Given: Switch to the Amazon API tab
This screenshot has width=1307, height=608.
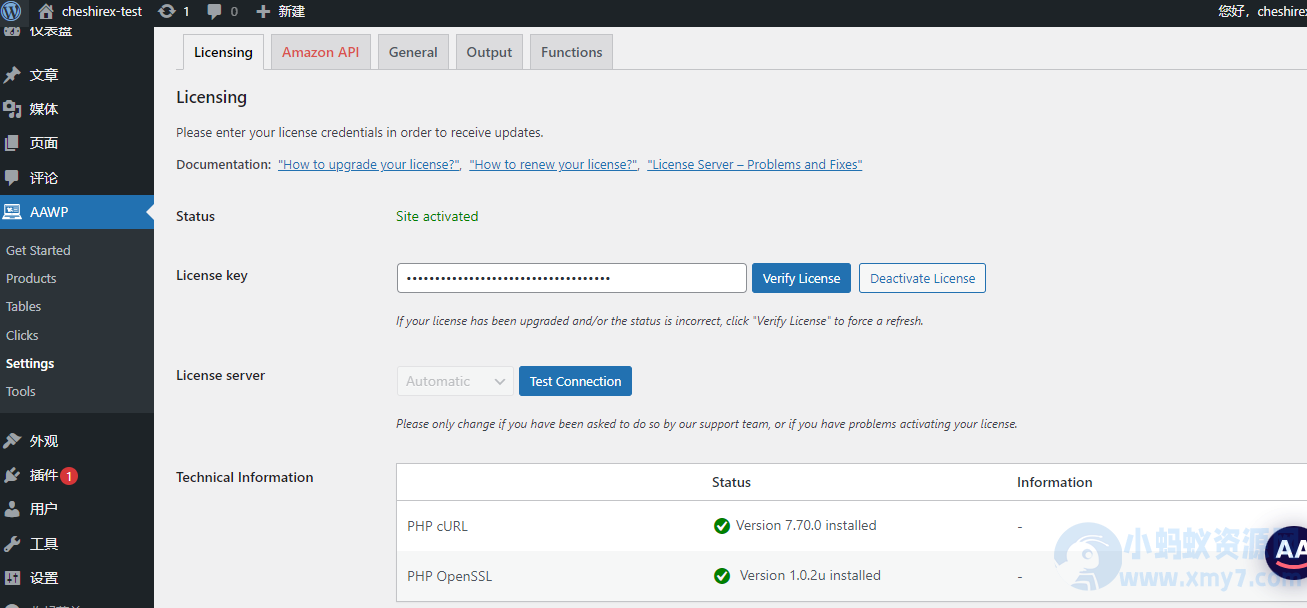Looking at the screenshot, I should pos(320,51).
